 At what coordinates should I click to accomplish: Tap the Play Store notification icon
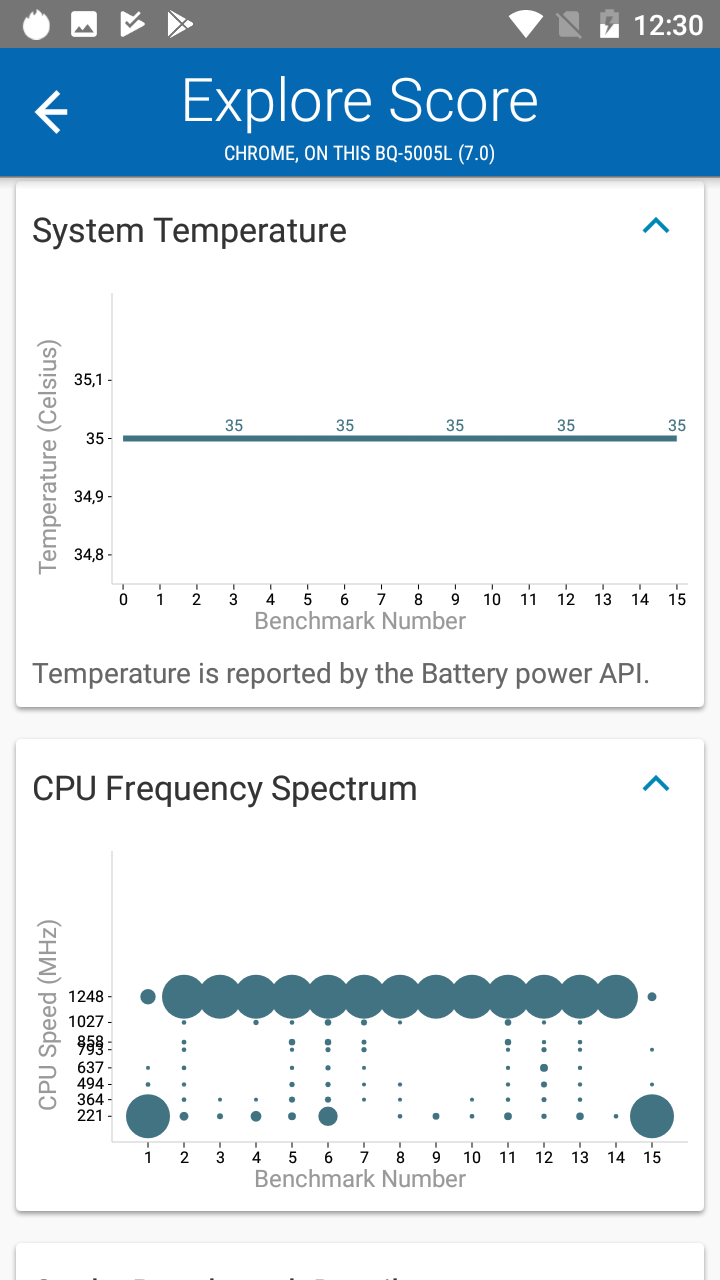pyautogui.click(x=180, y=24)
